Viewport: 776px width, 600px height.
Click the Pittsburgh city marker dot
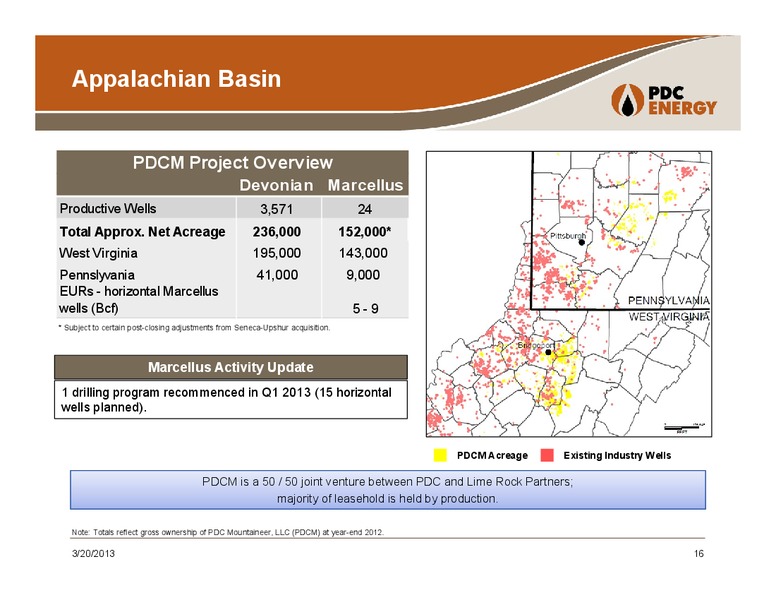click(582, 242)
